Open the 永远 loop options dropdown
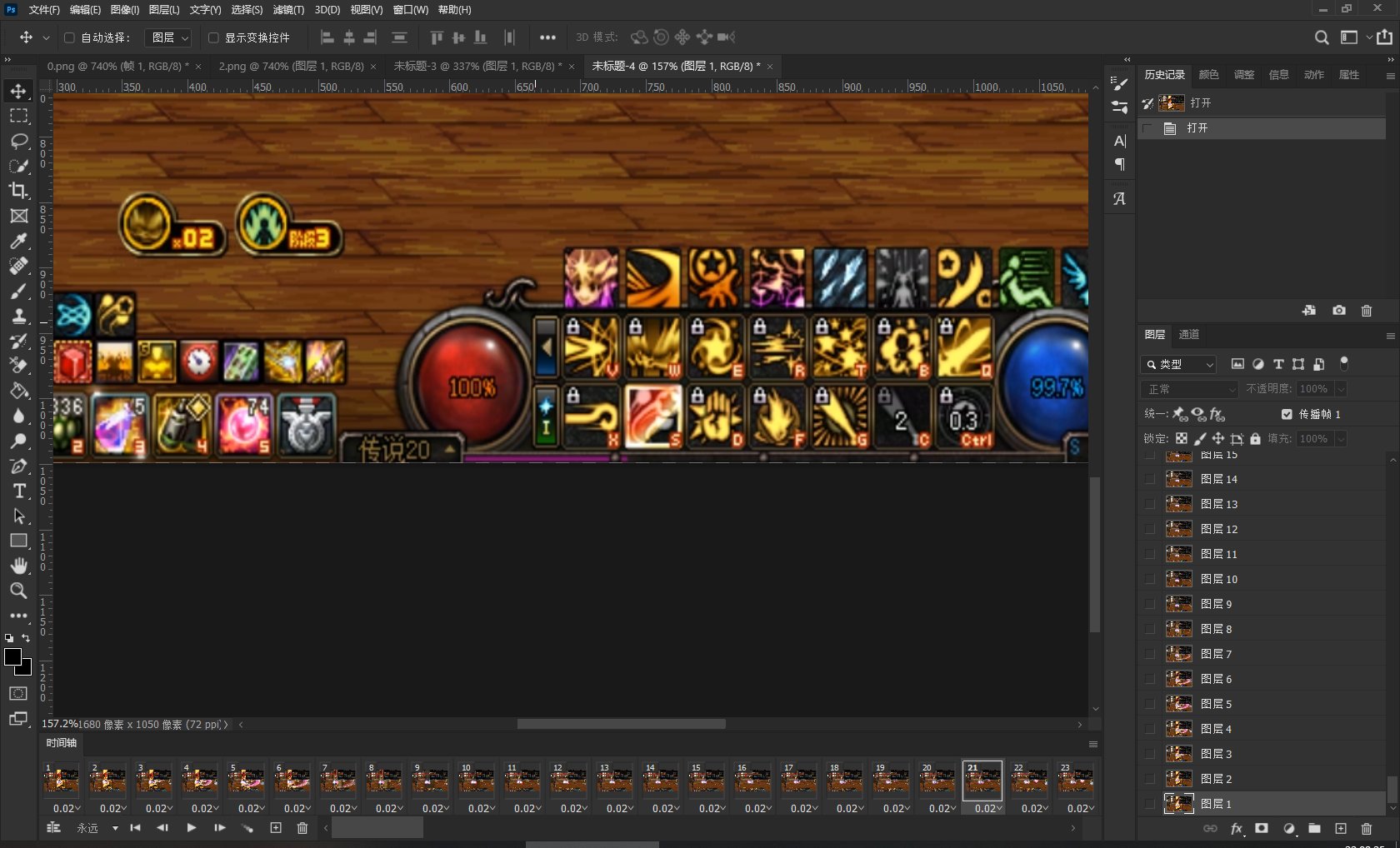This screenshot has height=848, width=1400. click(x=115, y=828)
